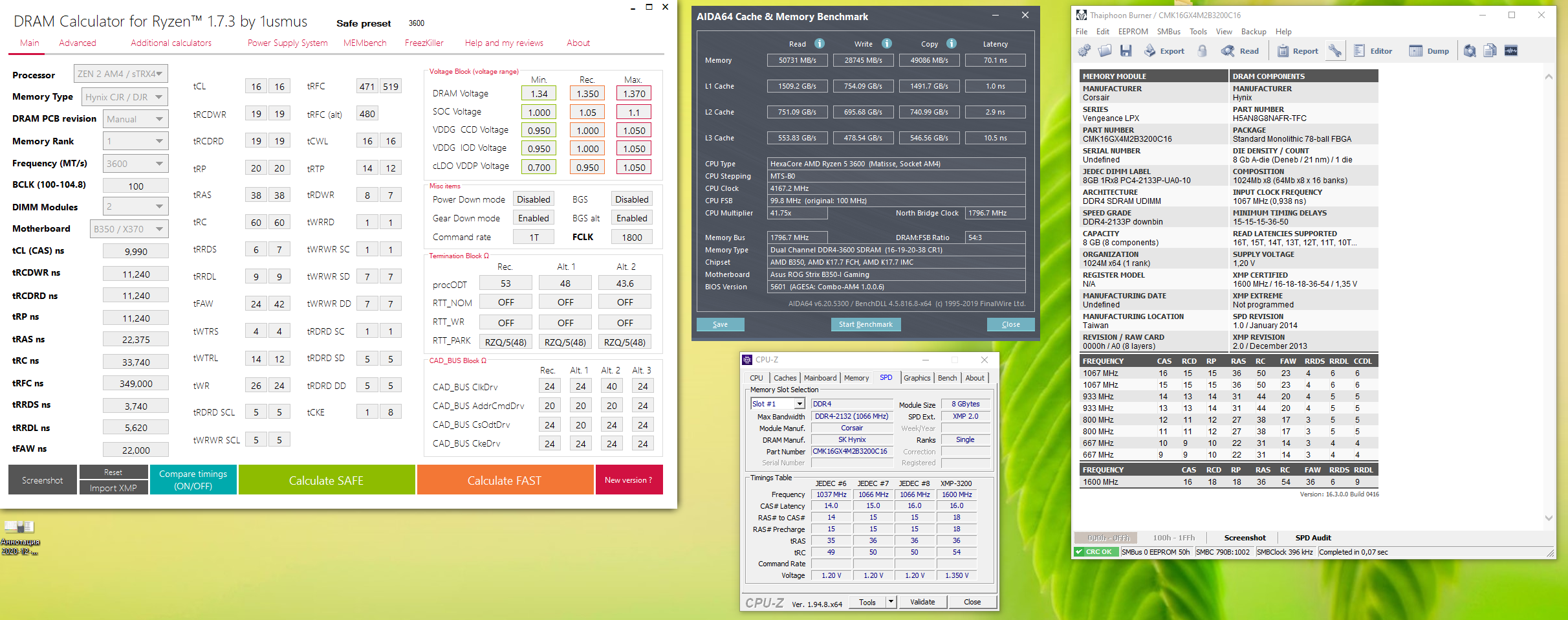Open the Graphics tab in CPU-Z
This screenshot has height=620, width=1568.
(x=917, y=378)
